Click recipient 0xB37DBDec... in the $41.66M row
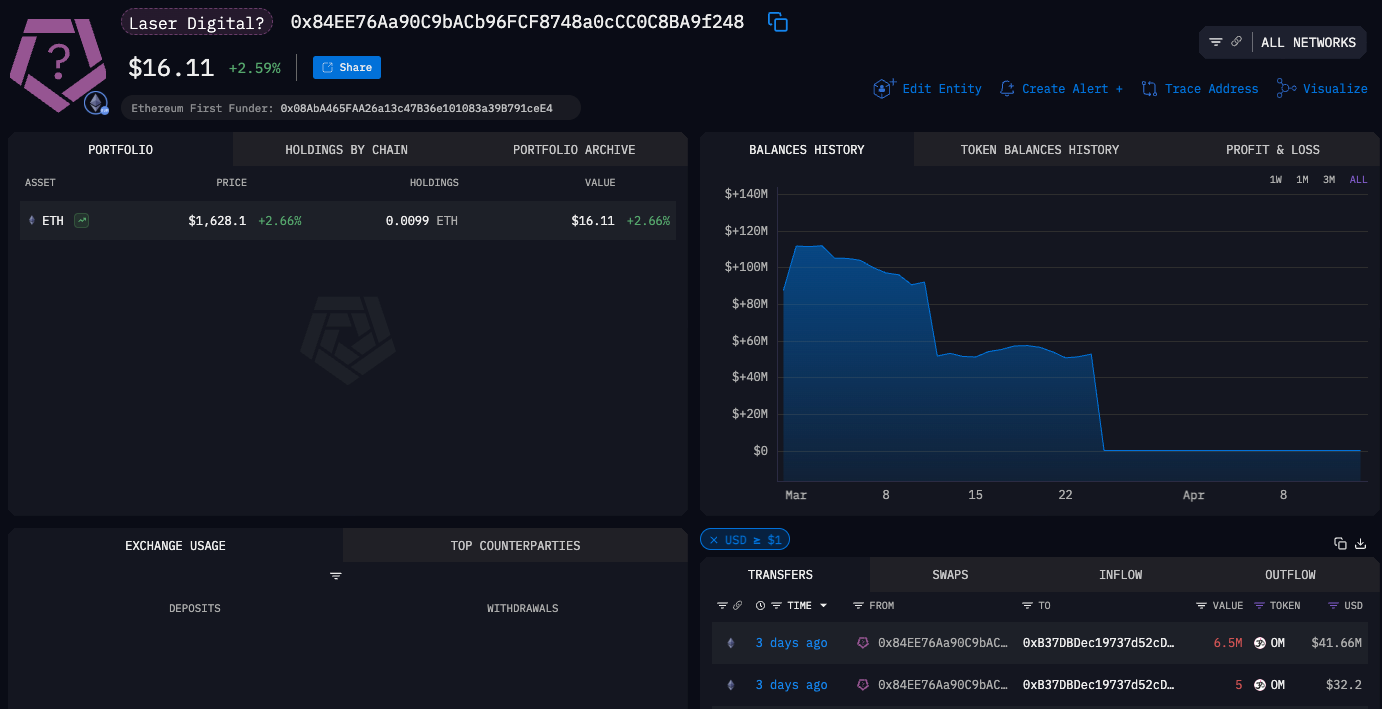 pyautogui.click(x=1098, y=643)
